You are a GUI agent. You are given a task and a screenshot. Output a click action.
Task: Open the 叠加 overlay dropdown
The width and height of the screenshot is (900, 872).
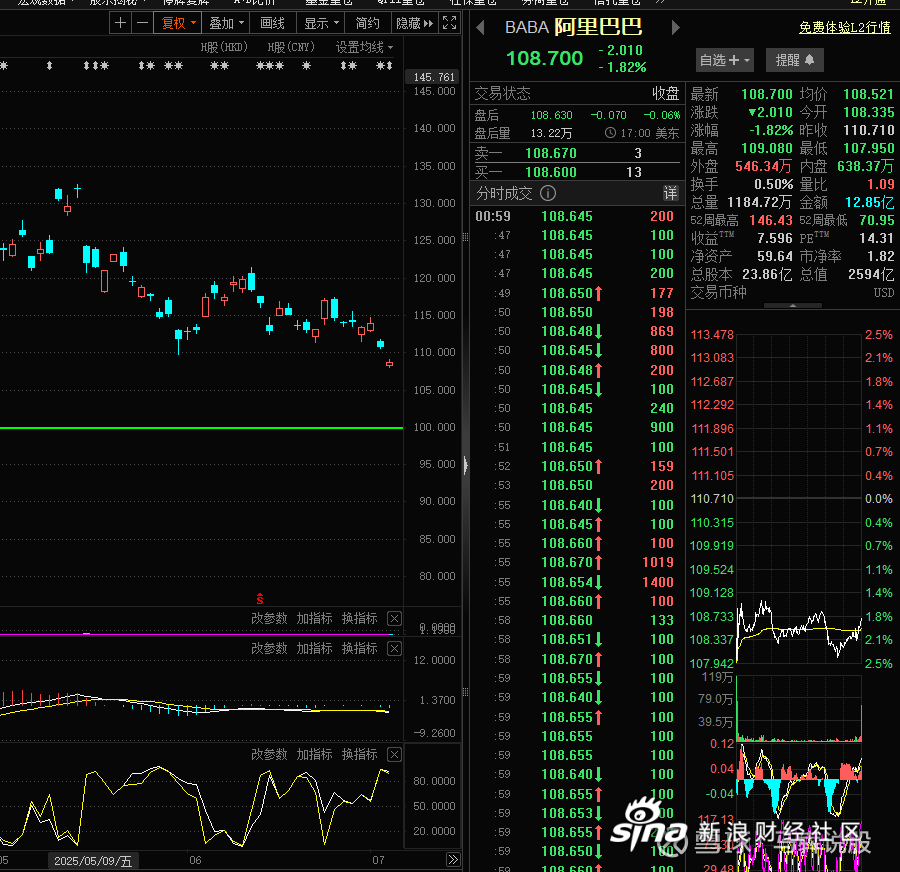click(227, 23)
